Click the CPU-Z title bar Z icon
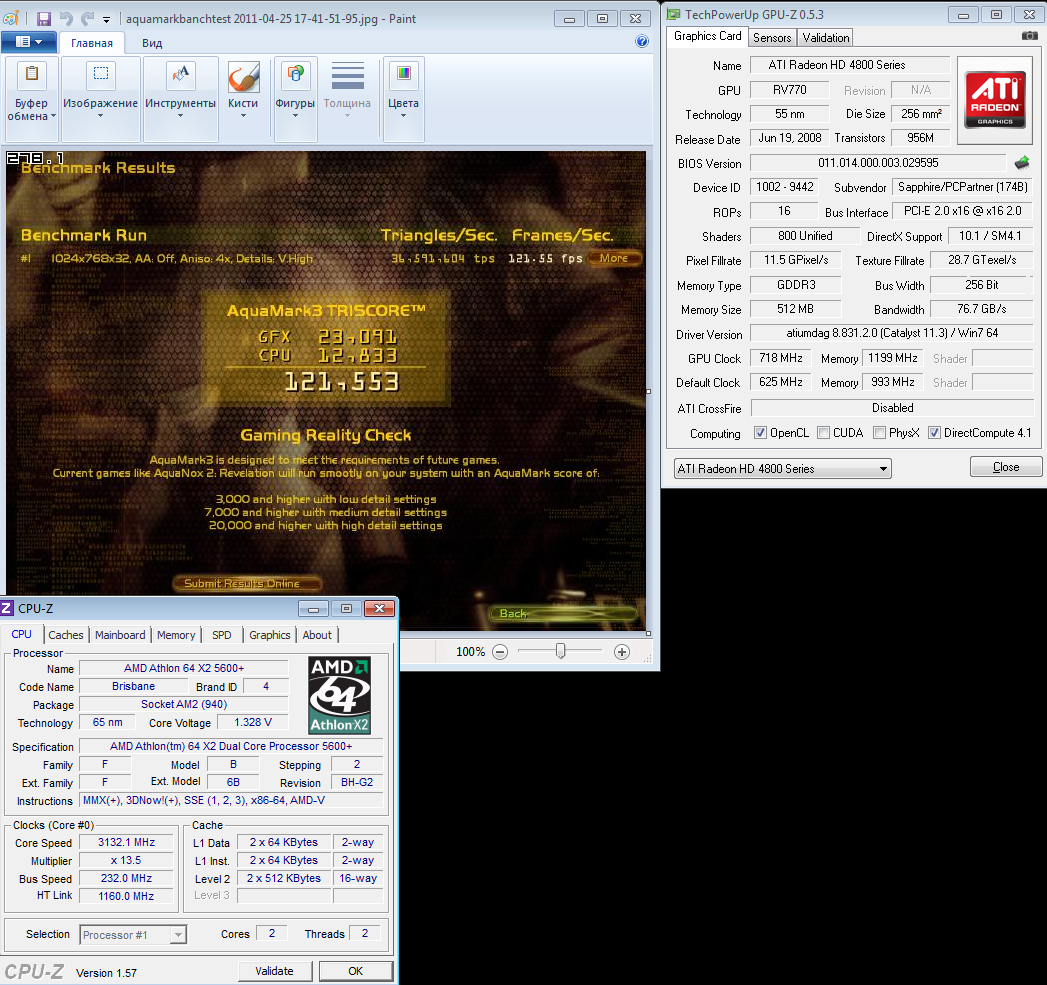Image resolution: width=1047 pixels, height=985 pixels. [x=7, y=608]
